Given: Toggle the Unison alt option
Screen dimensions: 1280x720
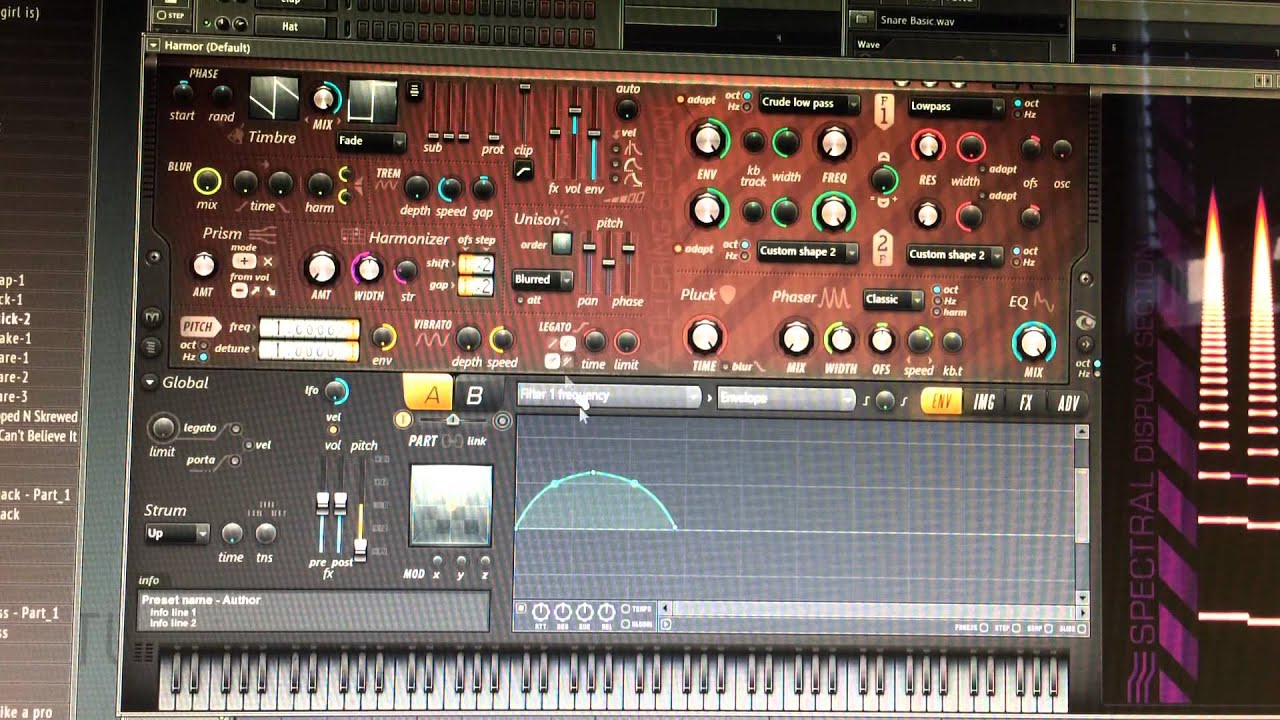Looking at the screenshot, I should tap(519, 300).
